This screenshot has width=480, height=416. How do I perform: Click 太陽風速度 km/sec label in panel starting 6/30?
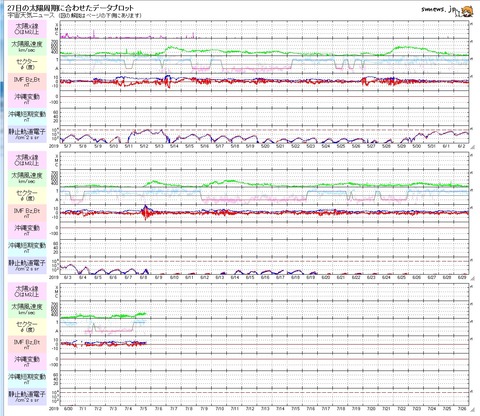(27, 310)
